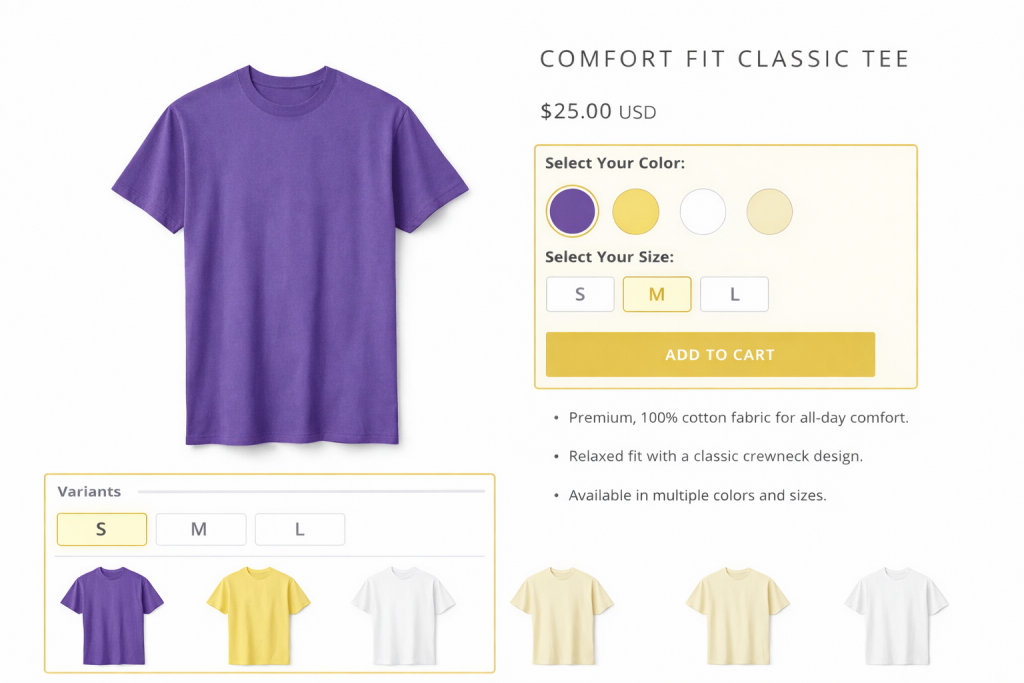The width and height of the screenshot is (1024, 683).
Task: Click the $25.00 USD price text
Action: pos(597,111)
